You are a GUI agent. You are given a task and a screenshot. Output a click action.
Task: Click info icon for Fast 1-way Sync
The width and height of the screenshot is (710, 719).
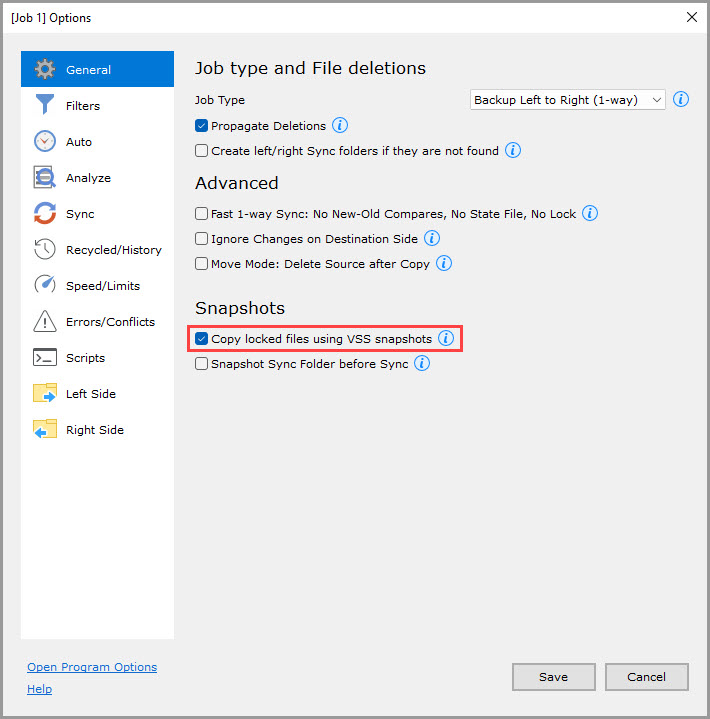pyautogui.click(x=590, y=213)
